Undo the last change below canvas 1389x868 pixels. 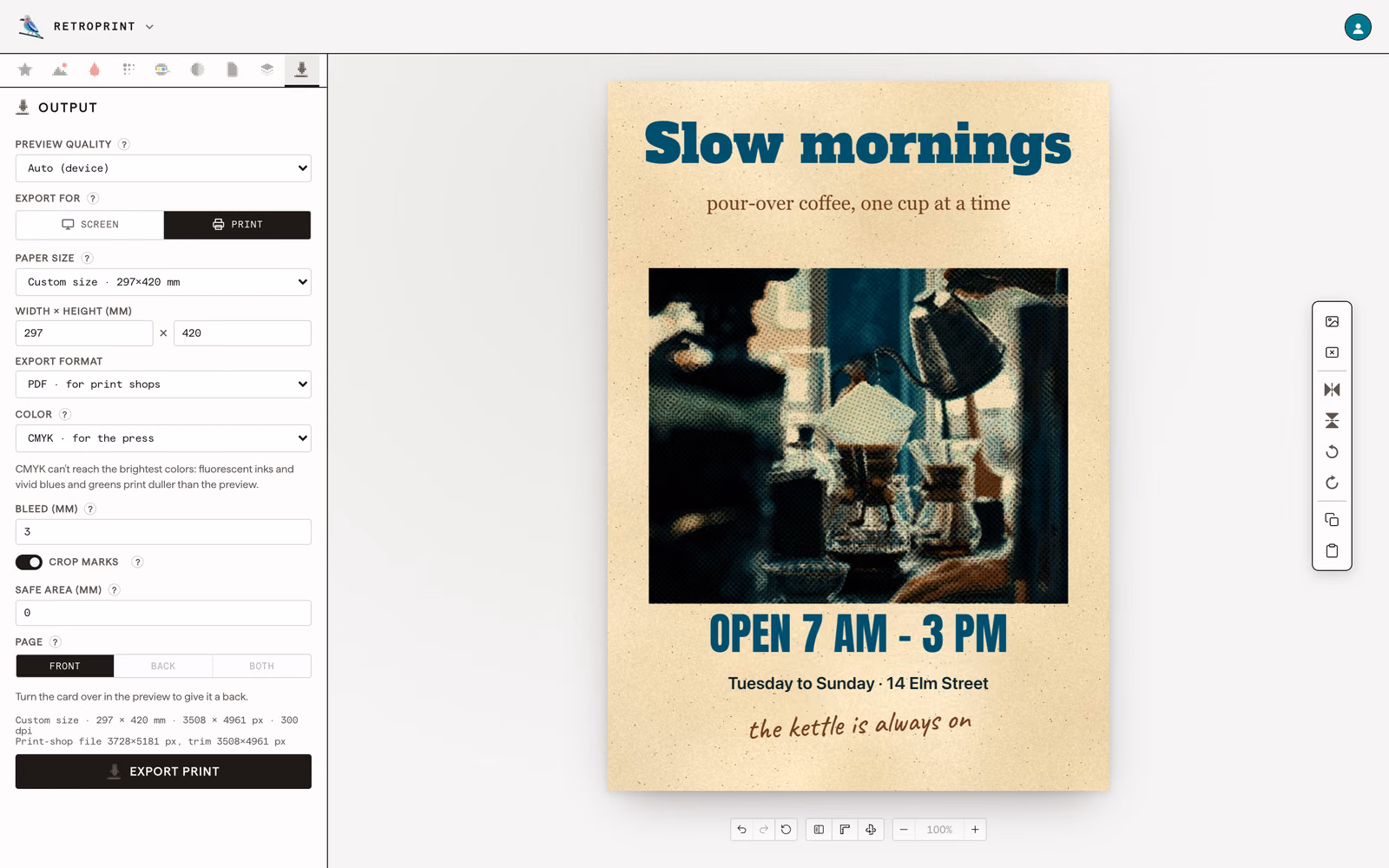click(741, 830)
